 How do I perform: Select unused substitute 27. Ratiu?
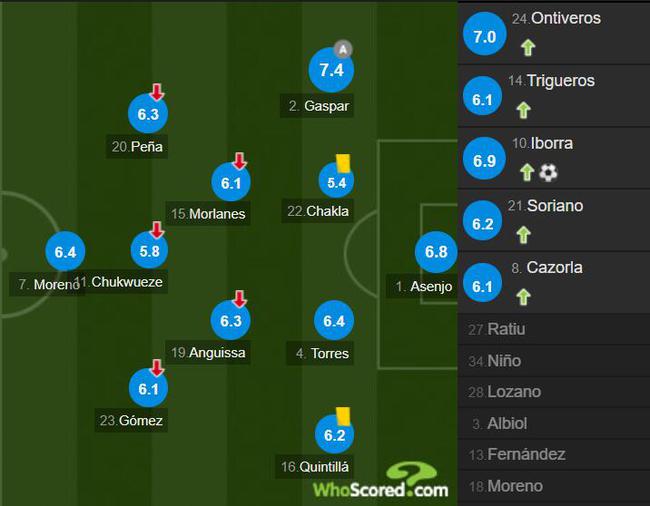(x=553, y=329)
